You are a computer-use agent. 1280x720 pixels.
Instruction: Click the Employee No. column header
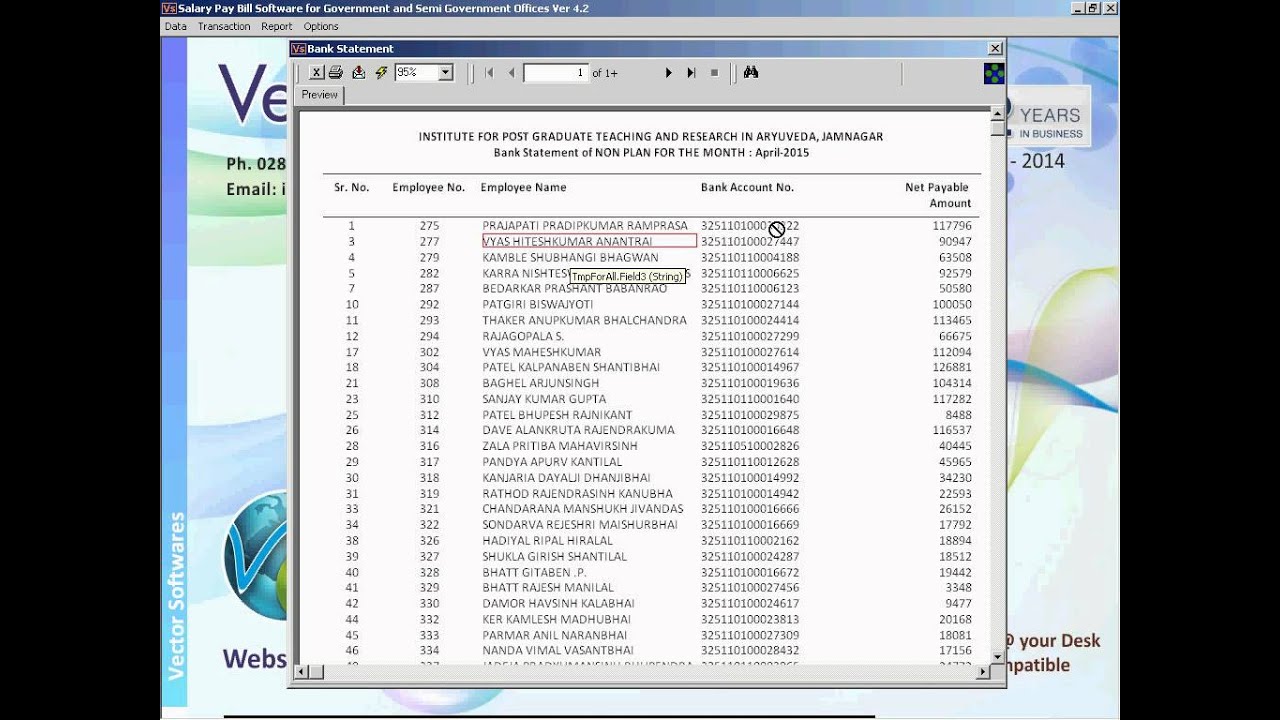(428, 187)
